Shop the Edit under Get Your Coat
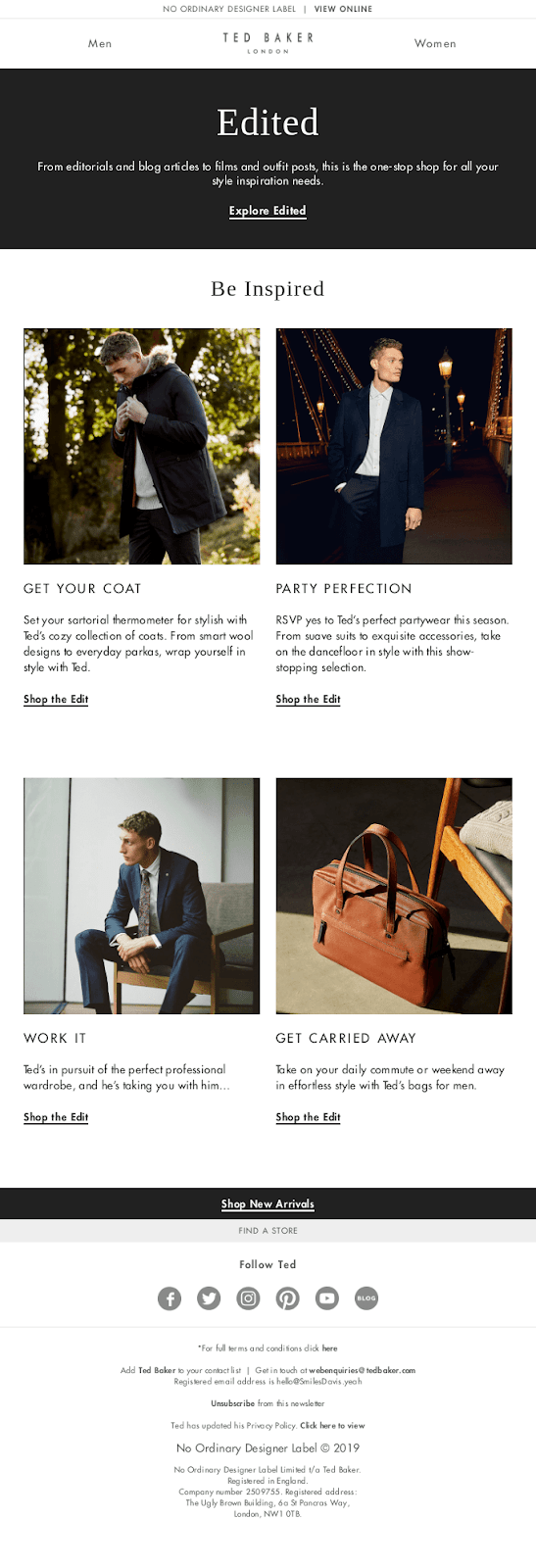 56,699
